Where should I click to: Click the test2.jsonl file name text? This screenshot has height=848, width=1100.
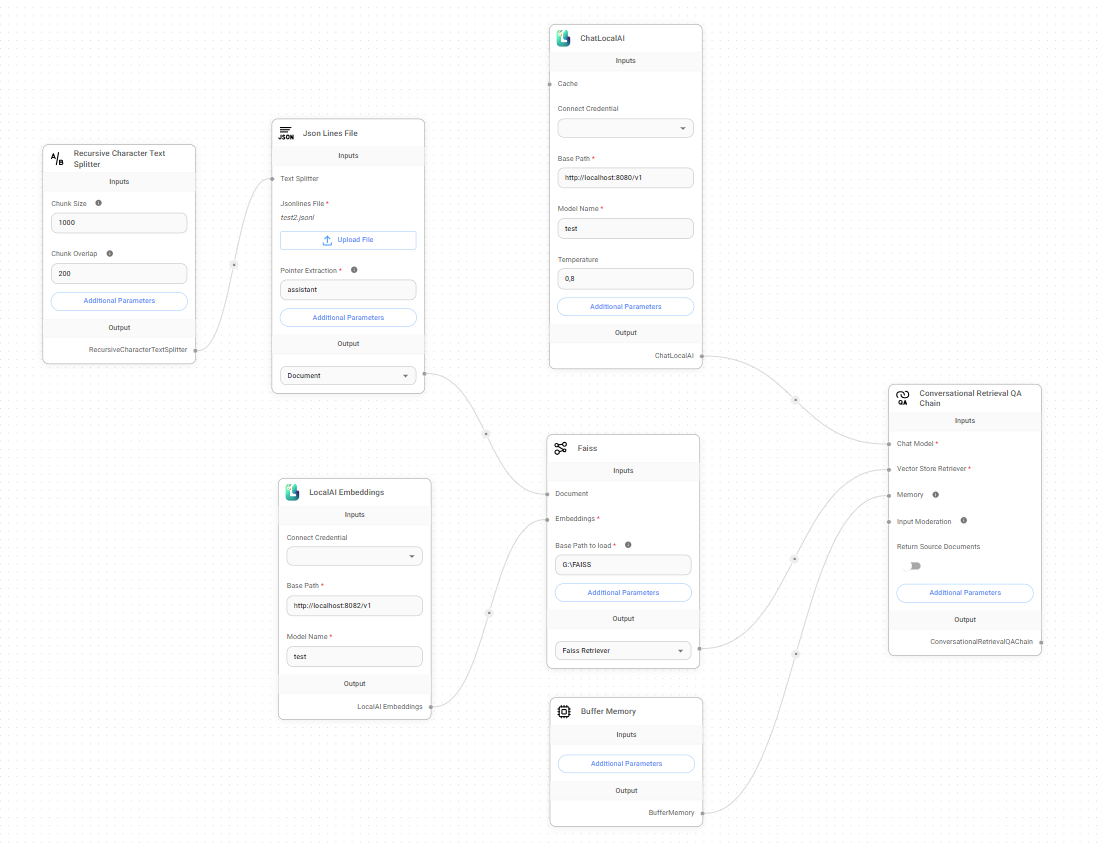pos(297,217)
